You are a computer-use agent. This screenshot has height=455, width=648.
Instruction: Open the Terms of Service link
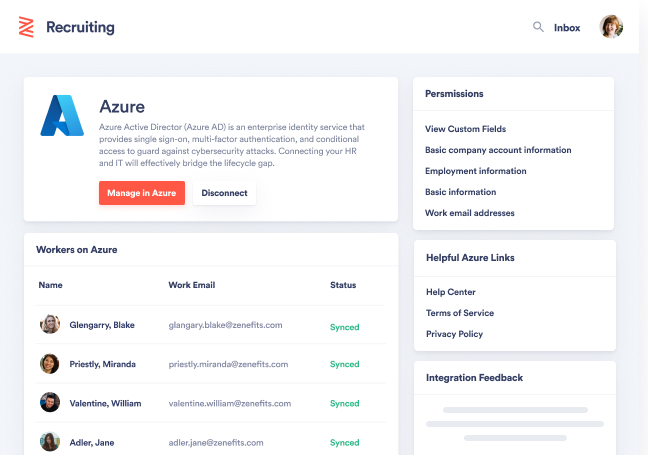tap(460, 313)
